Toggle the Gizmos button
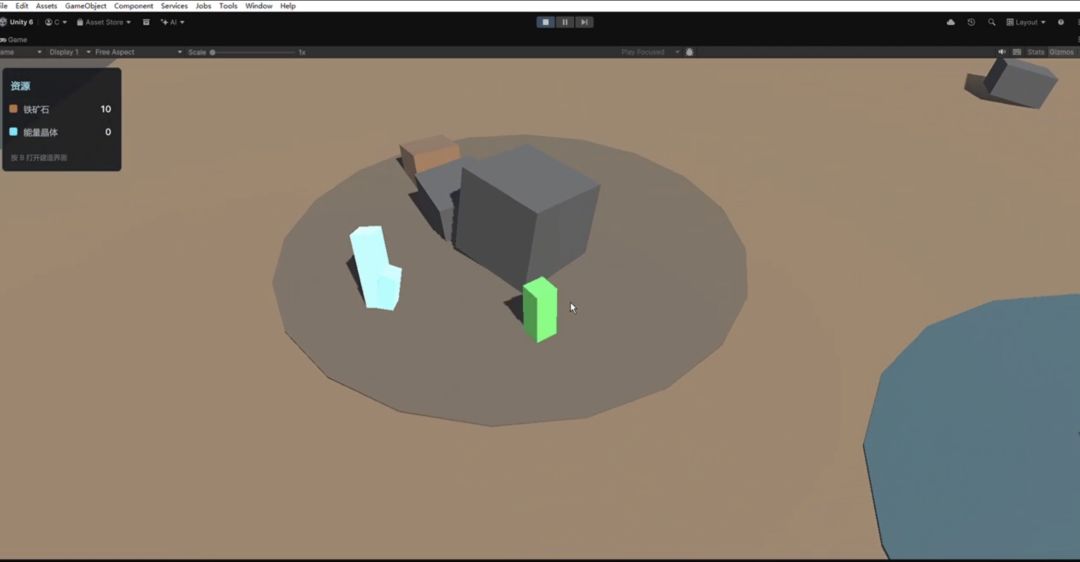 1061,52
